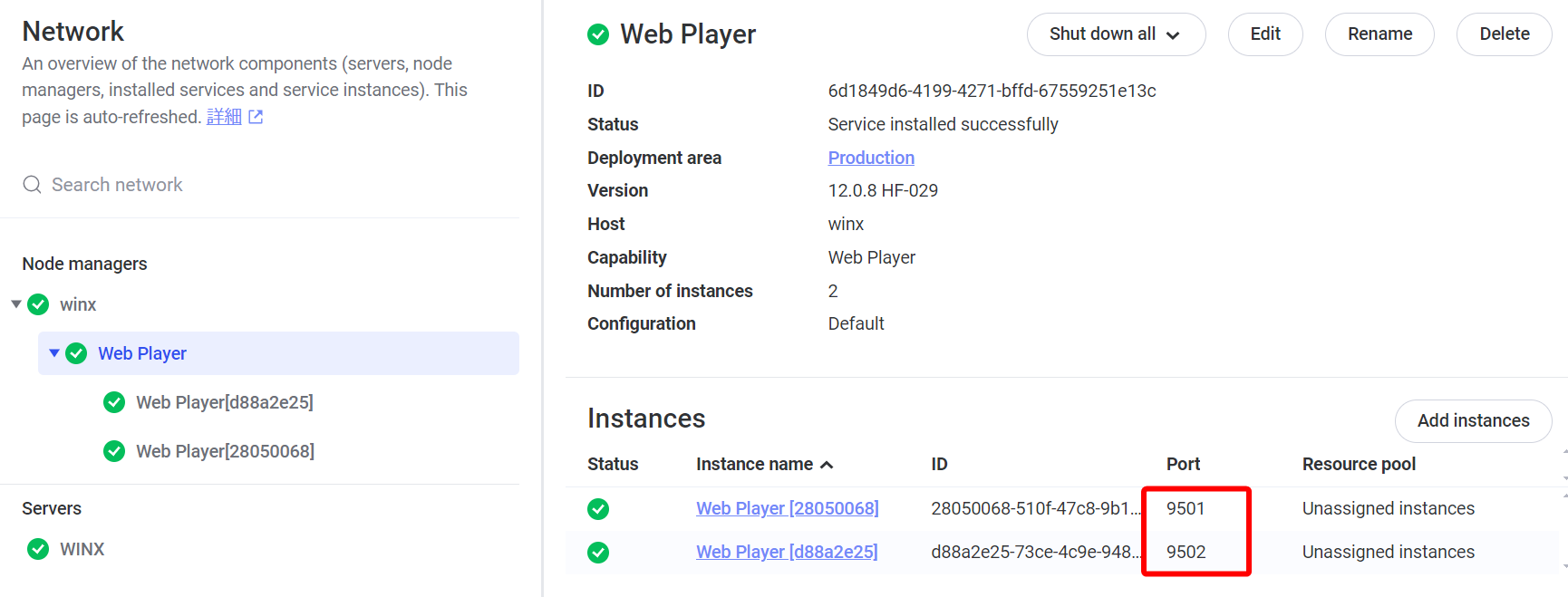Click status check for Web Player[d88a2e25] tree item
The height and width of the screenshot is (597, 1568).
pyautogui.click(x=114, y=402)
